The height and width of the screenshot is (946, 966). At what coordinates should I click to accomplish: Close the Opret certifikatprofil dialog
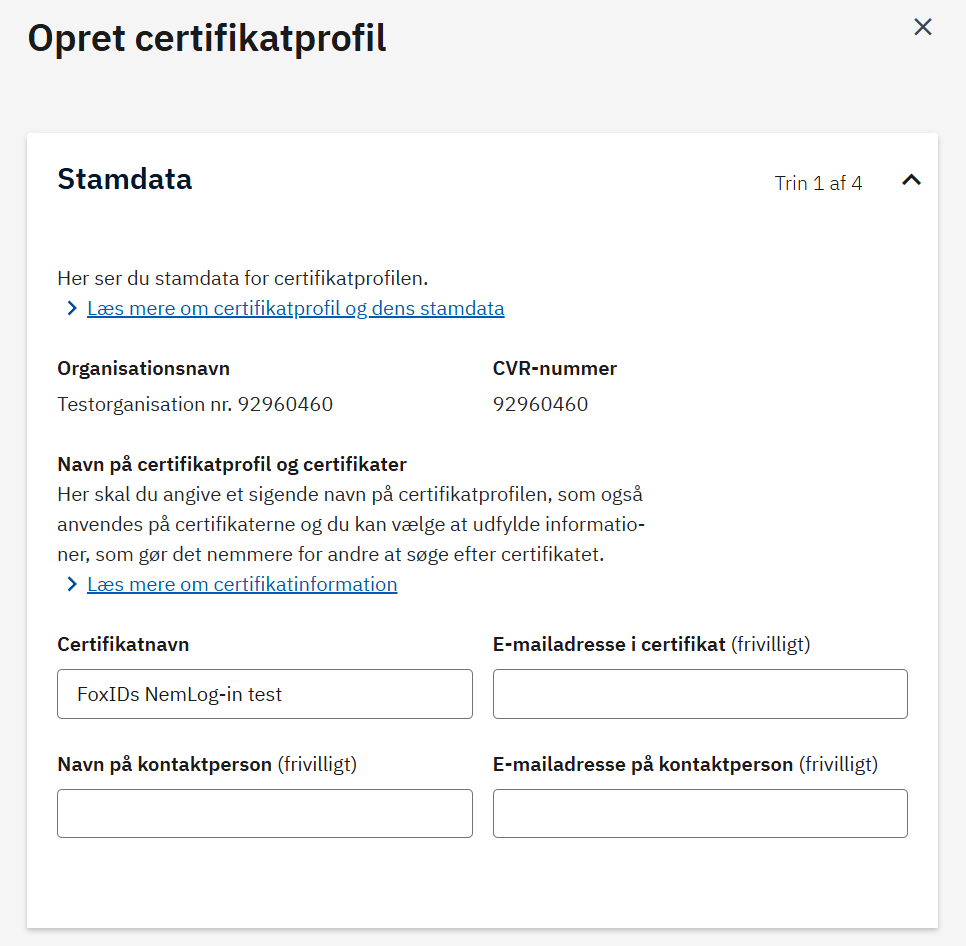click(x=922, y=27)
